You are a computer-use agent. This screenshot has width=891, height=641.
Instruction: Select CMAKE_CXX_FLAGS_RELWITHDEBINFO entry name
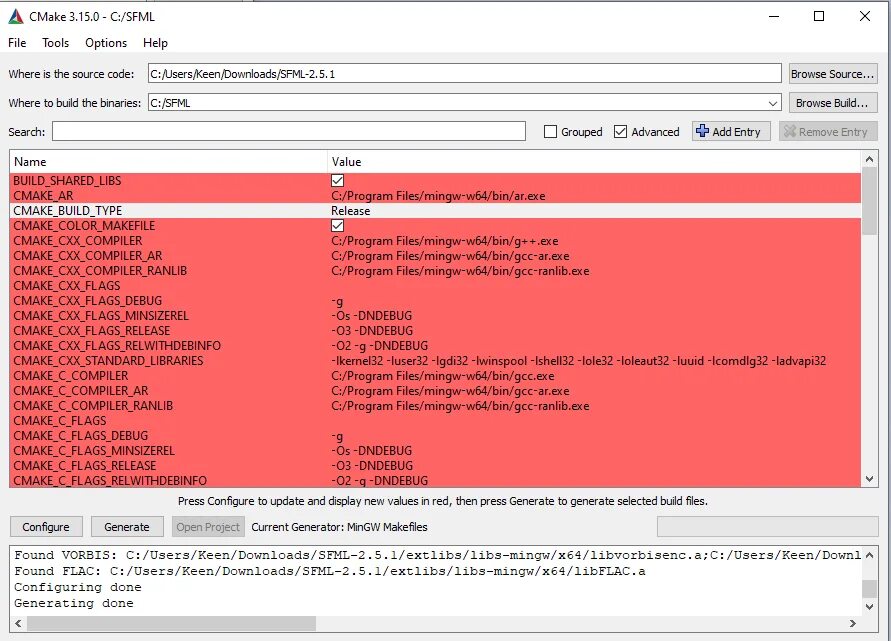[x=117, y=346]
